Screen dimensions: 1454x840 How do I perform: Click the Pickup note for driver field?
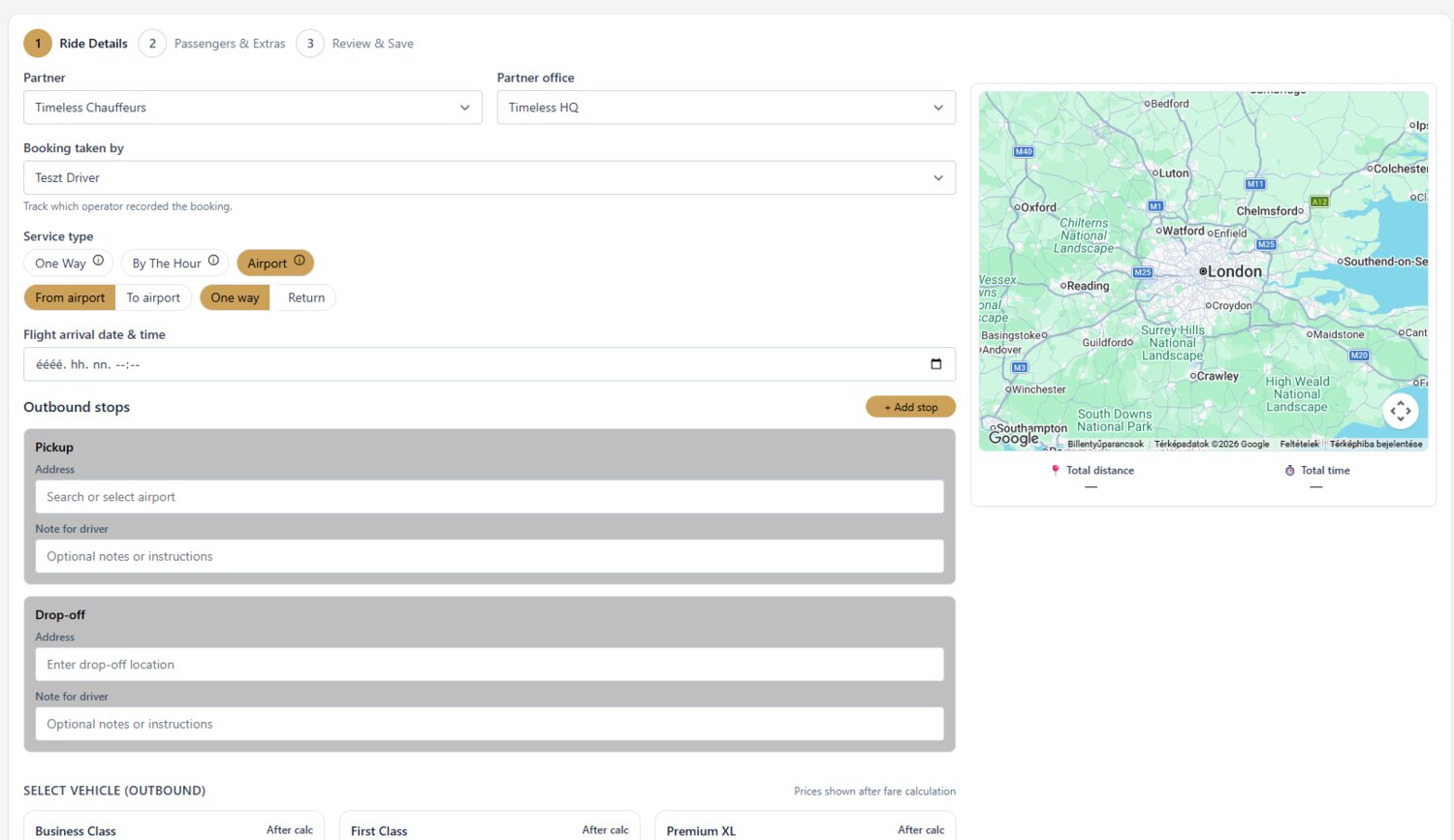pyautogui.click(x=490, y=556)
